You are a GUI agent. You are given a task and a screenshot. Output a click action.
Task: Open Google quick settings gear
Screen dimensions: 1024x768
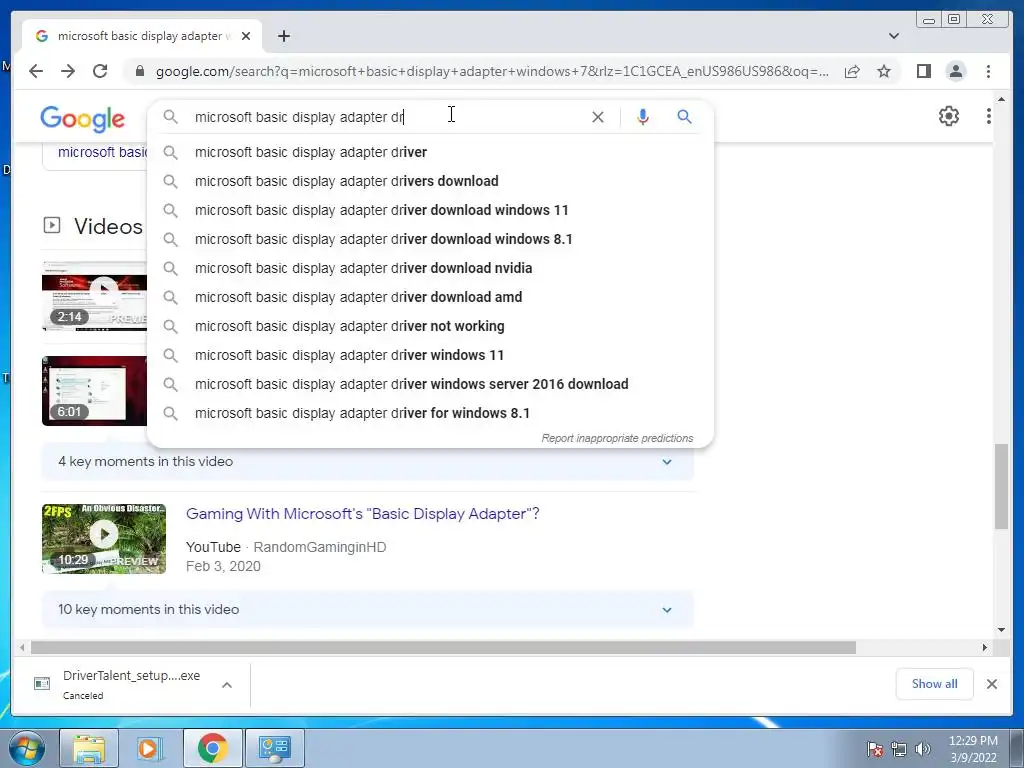949,116
